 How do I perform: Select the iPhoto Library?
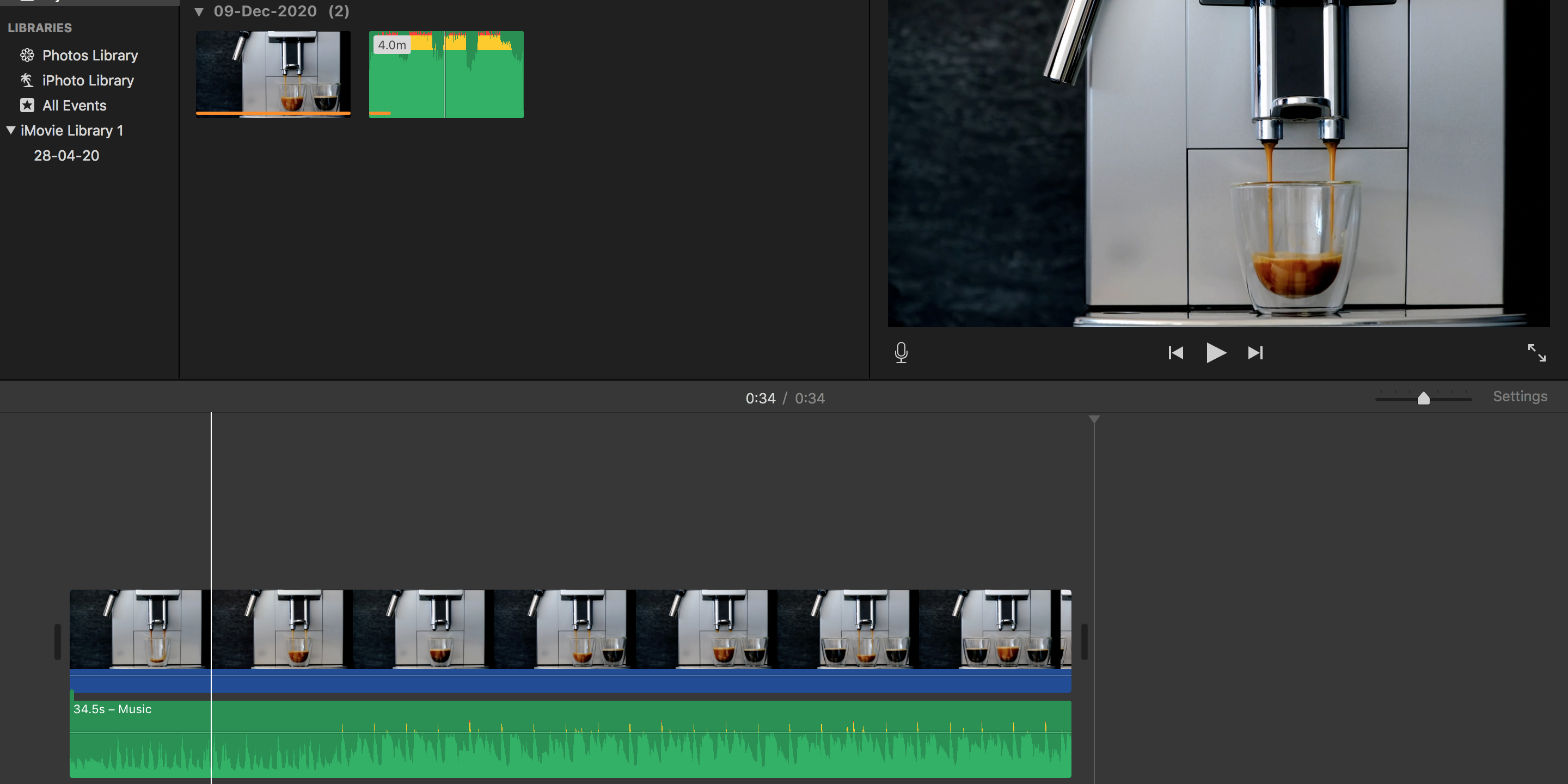88,79
